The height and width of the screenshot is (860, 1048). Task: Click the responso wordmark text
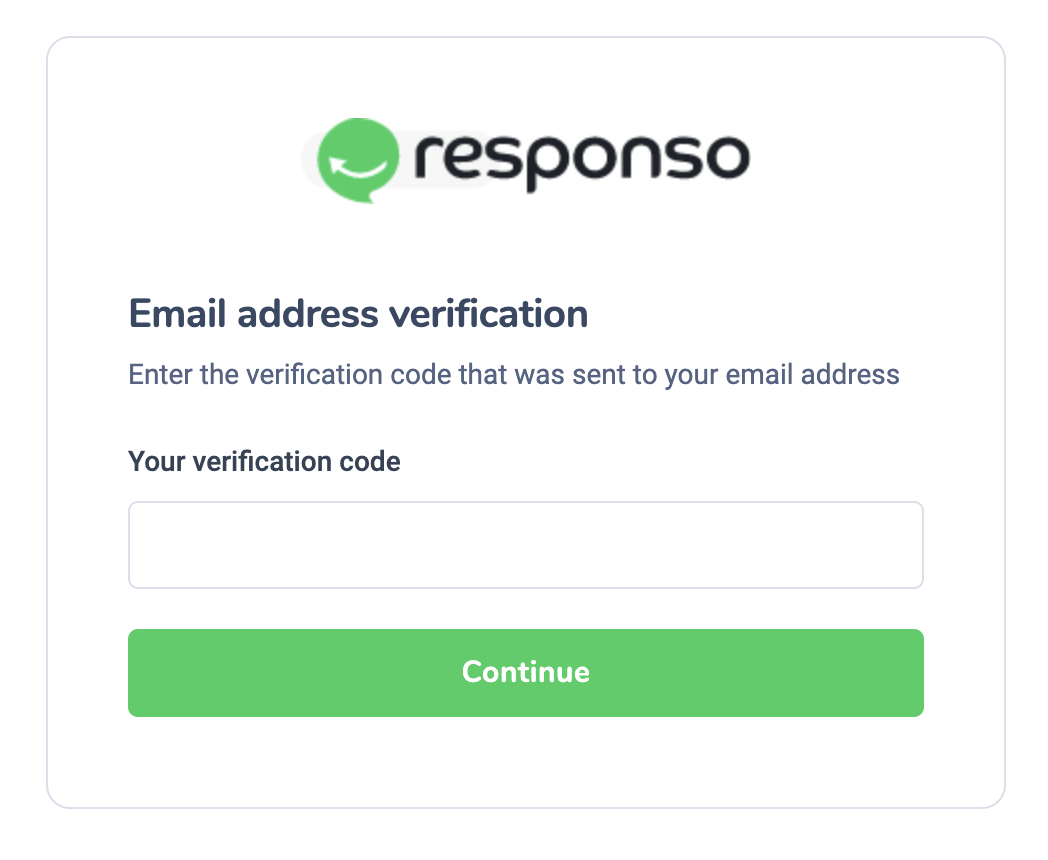[580, 158]
